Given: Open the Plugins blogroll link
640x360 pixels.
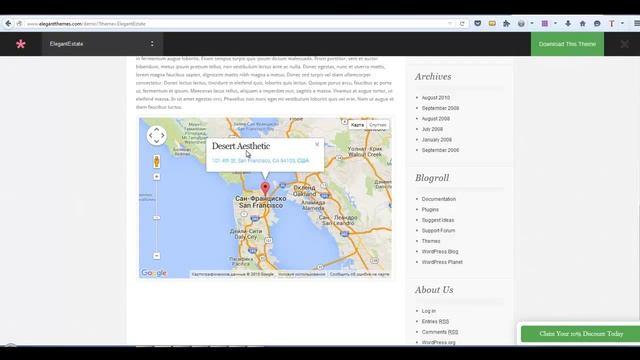Looking at the screenshot, I should [x=430, y=209].
